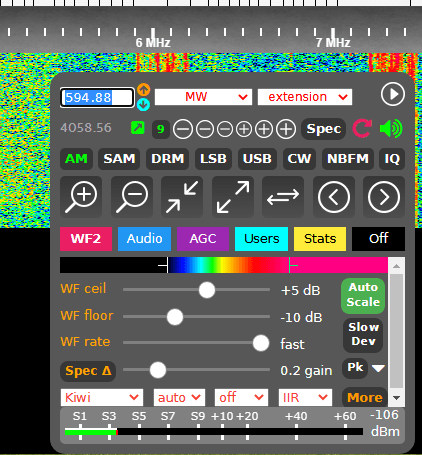Click the max out expand arrows icon

tap(233, 197)
